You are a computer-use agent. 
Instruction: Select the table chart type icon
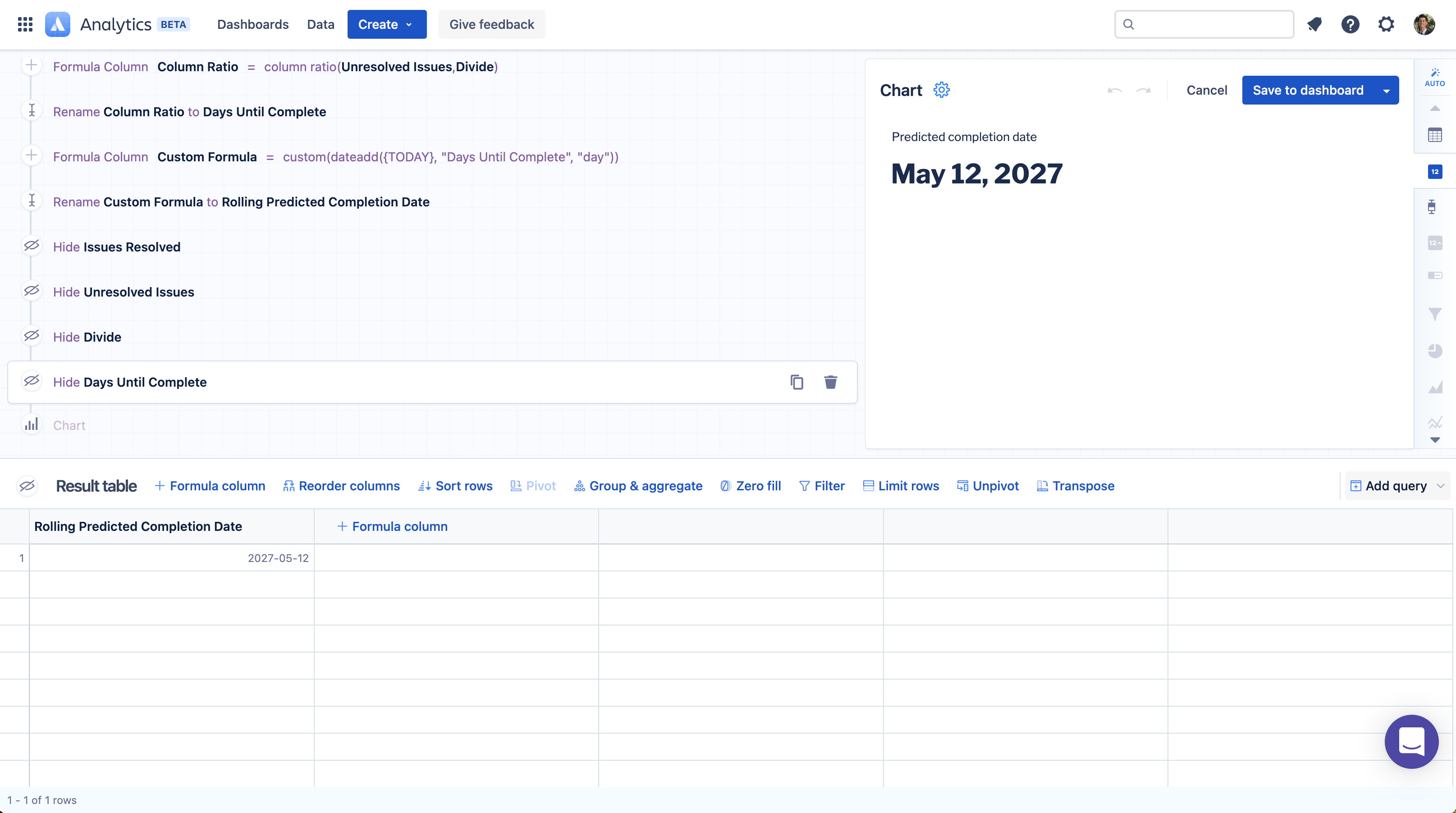(1434, 135)
